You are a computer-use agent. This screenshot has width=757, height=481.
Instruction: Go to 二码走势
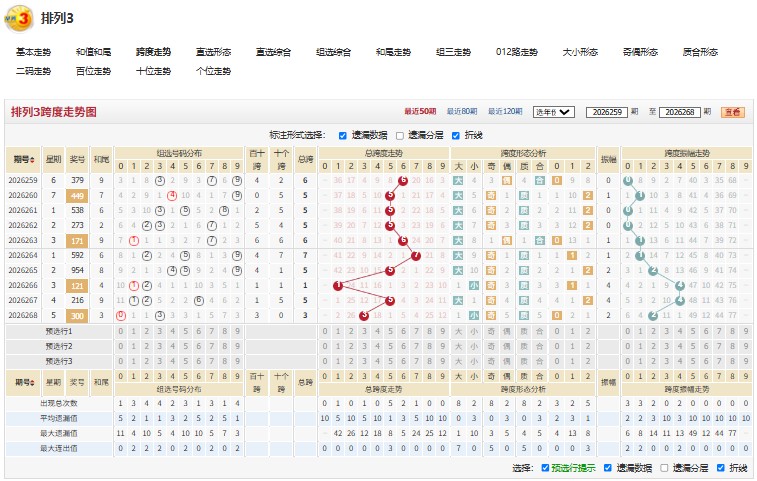pyautogui.click(x=33, y=71)
